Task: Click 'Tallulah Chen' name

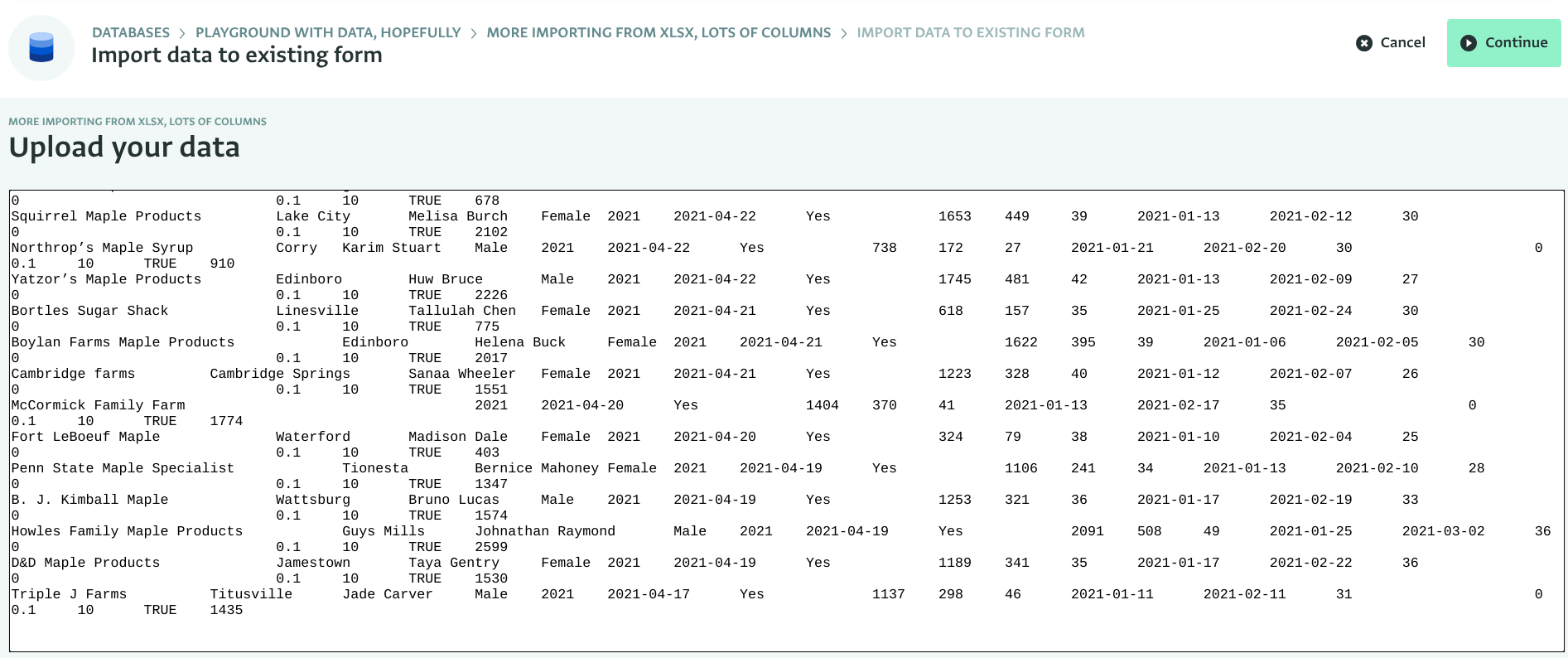Action: [462, 311]
